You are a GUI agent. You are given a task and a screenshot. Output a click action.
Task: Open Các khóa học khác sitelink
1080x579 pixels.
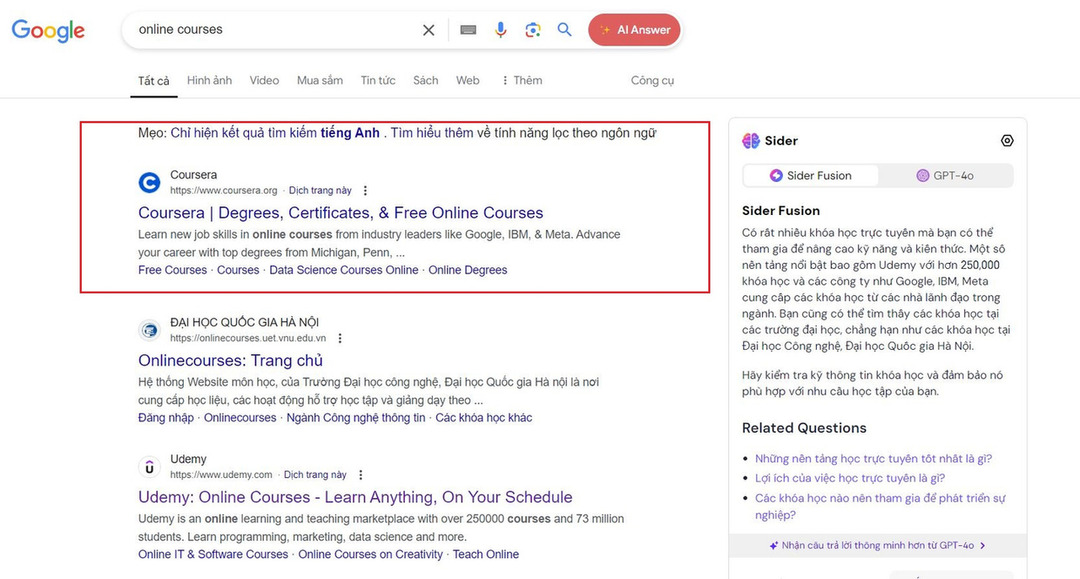[x=484, y=417]
